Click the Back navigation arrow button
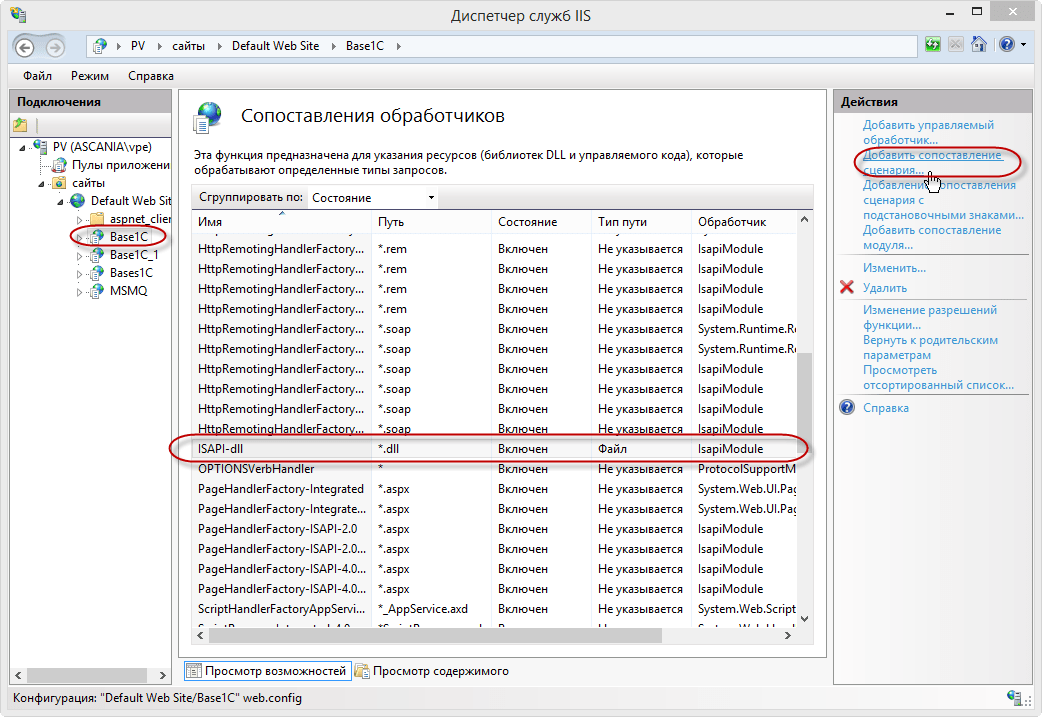Viewport: 1042px width, 717px height. (x=25, y=47)
